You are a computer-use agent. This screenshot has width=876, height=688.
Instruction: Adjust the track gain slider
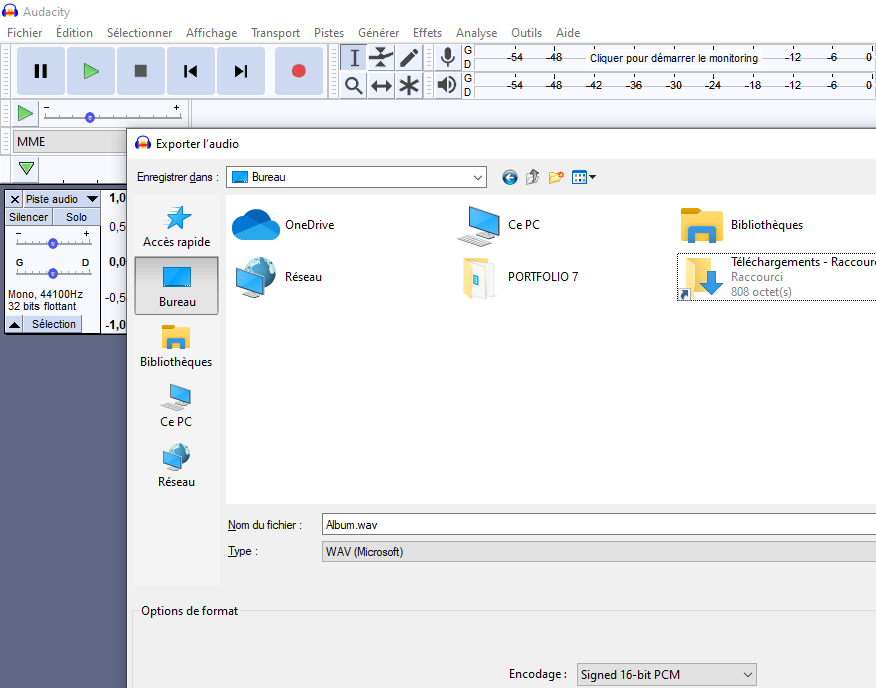pyautogui.click(x=53, y=243)
